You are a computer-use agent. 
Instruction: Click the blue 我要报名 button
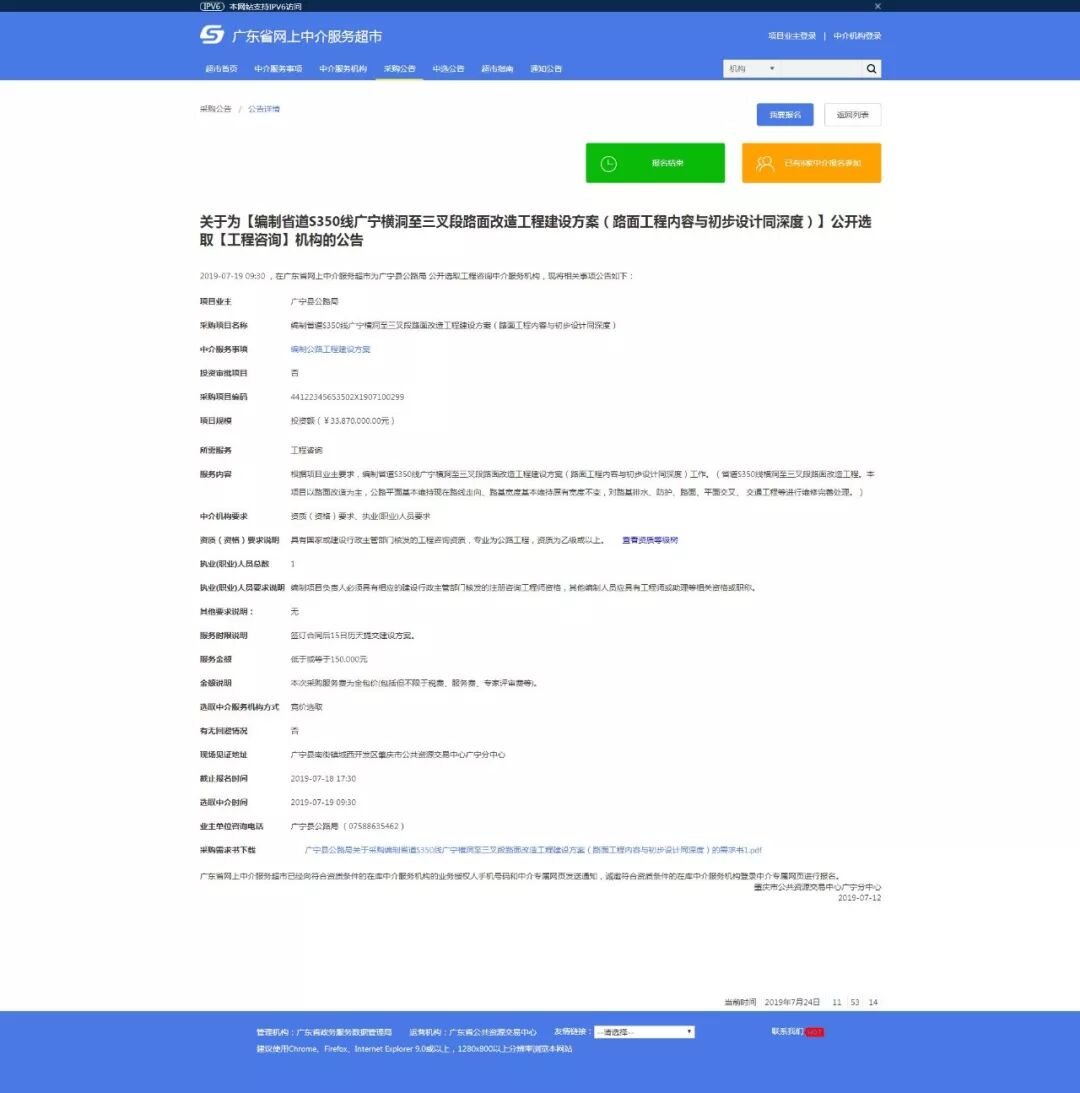[x=785, y=114]
